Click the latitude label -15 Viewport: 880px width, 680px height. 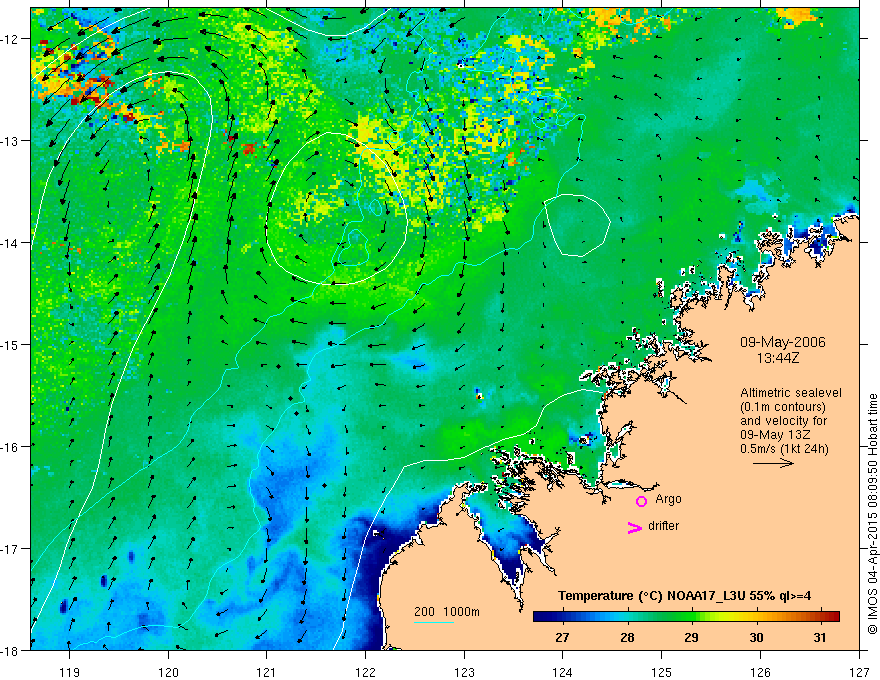pos(10,344)
